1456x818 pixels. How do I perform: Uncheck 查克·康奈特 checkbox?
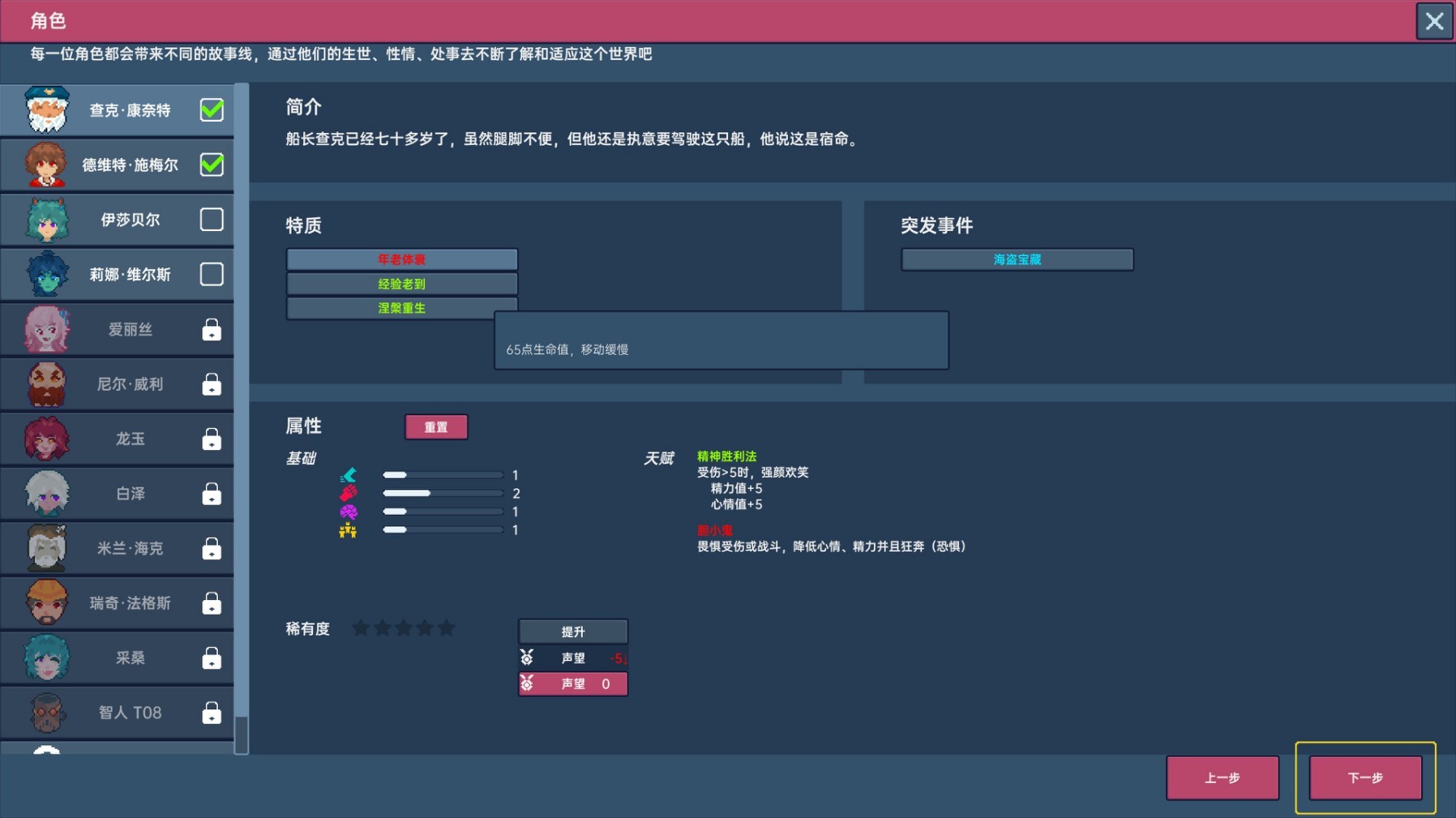click(212, 109)
